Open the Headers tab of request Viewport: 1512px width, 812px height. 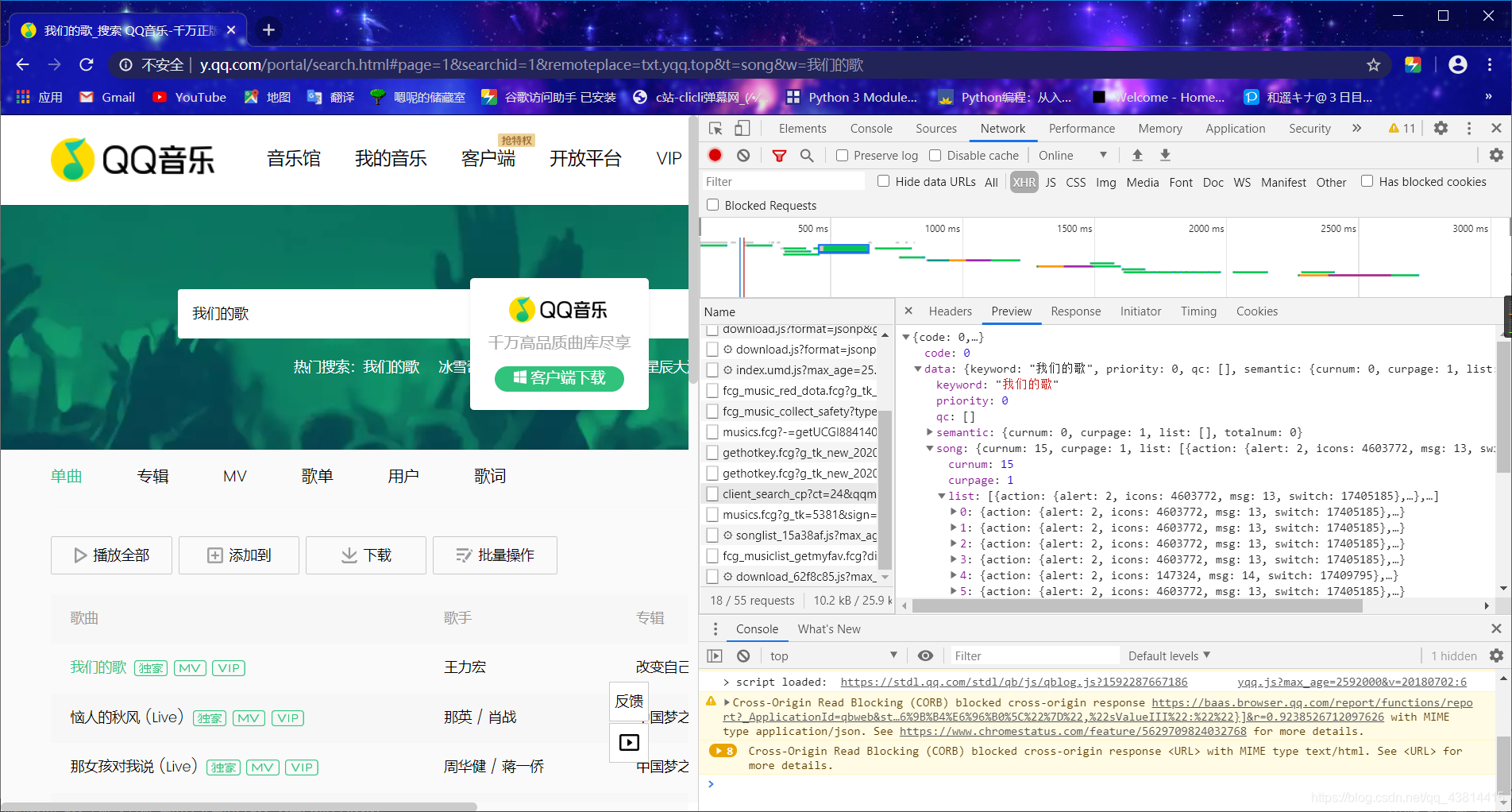pos(950,311)
